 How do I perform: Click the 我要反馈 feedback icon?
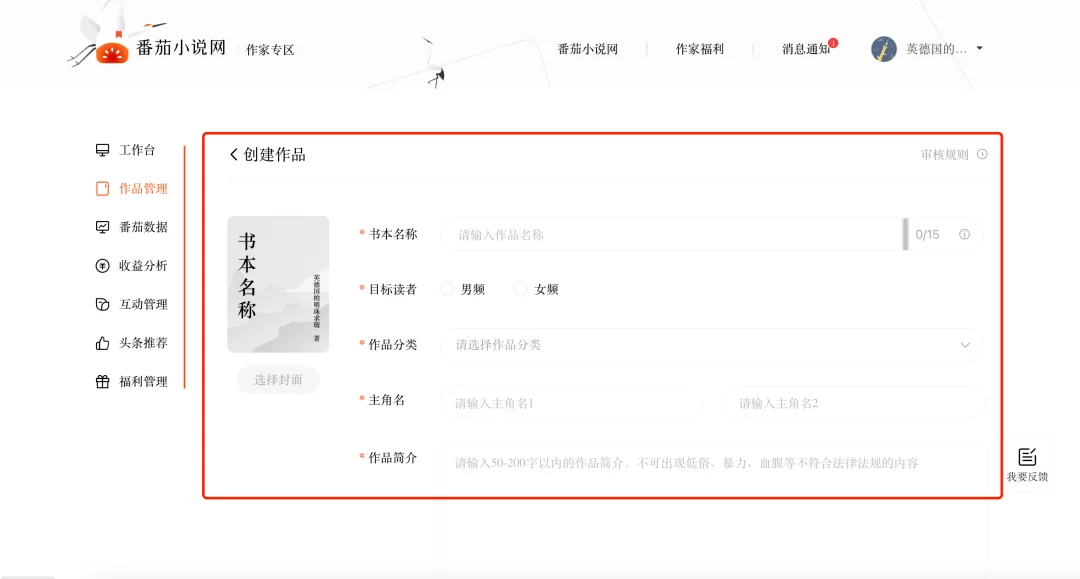click(x=1027, y=457)
